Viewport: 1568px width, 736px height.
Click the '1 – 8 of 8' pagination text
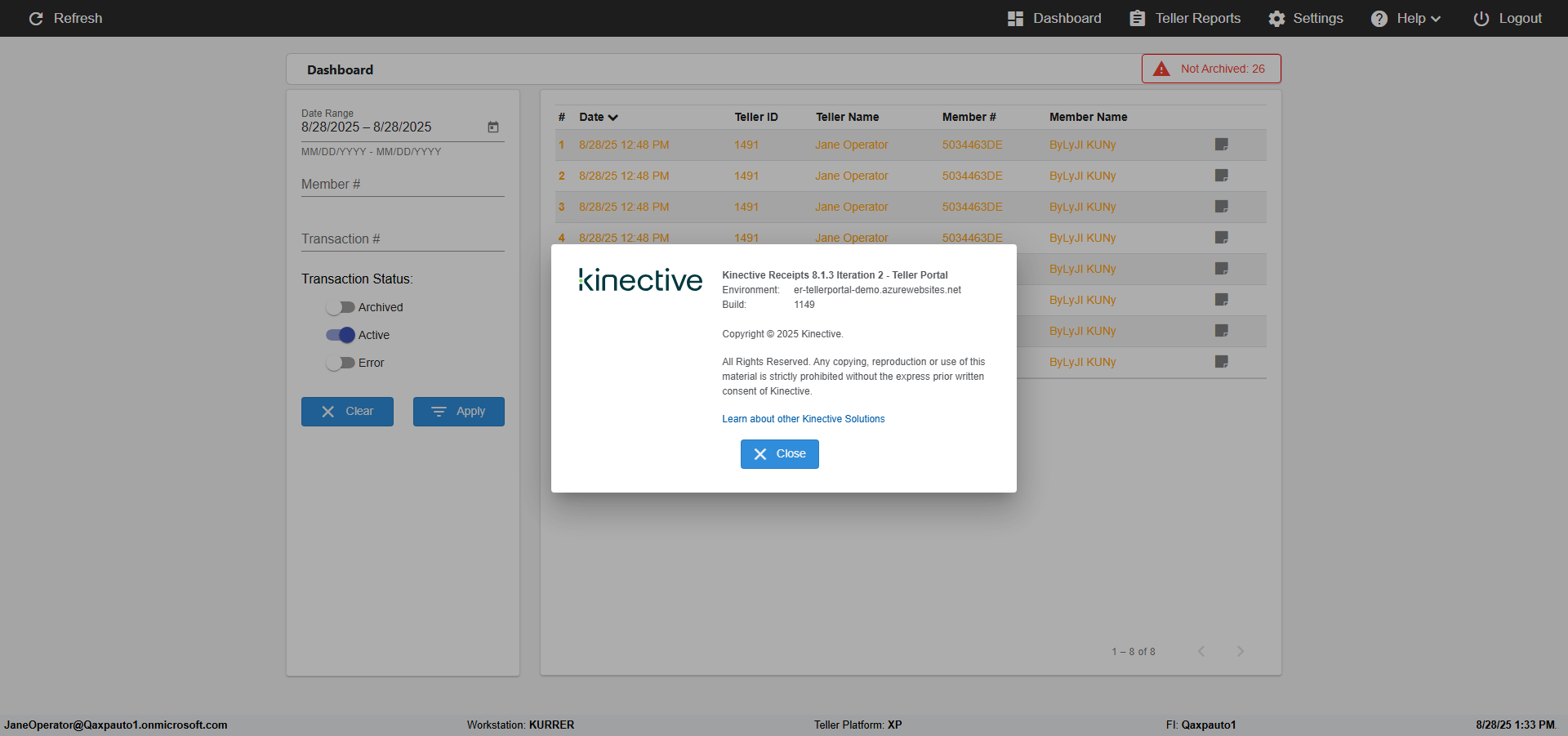click(x=1134, y=652)
